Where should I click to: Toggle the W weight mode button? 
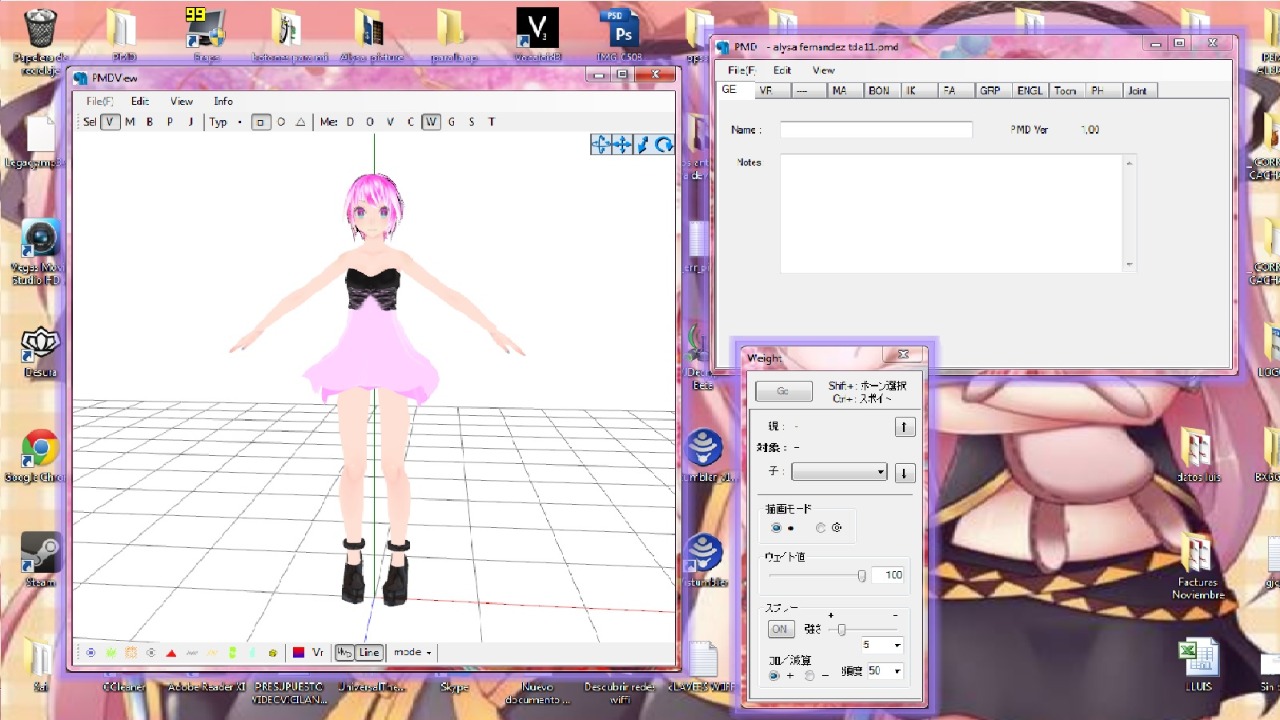point(431,122)
